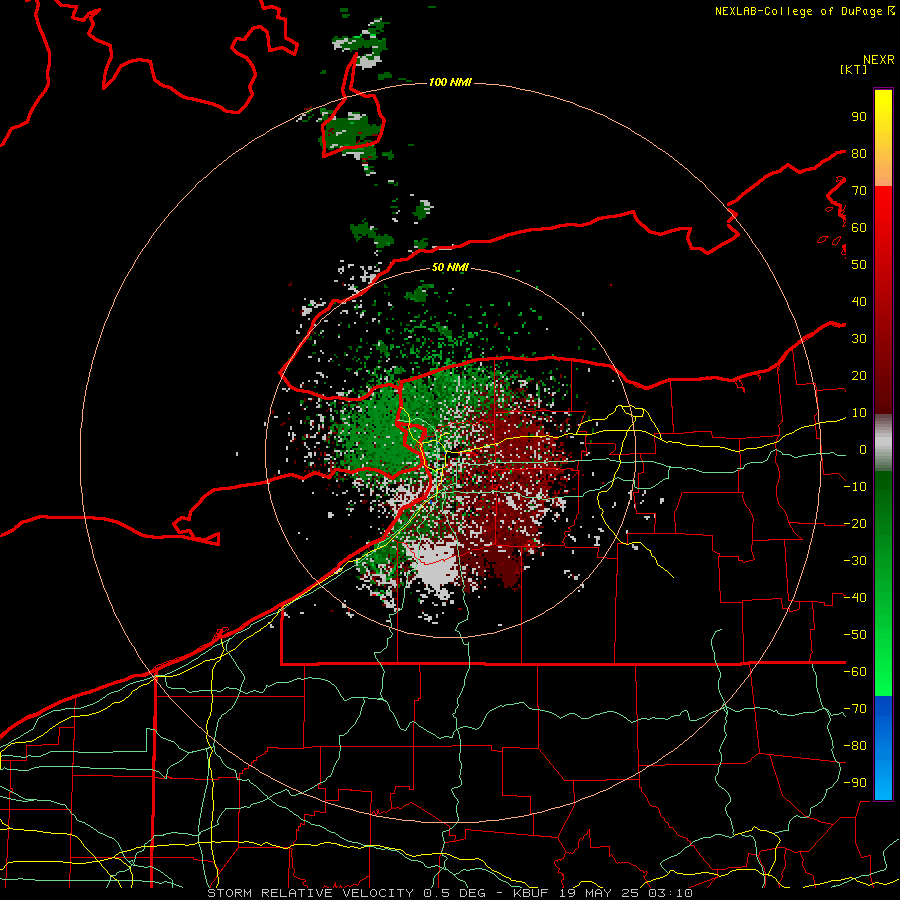900x900 pixels.
Task: Pick the gray zero-velocity segment of color bar
Action: (x=883, y=443)
